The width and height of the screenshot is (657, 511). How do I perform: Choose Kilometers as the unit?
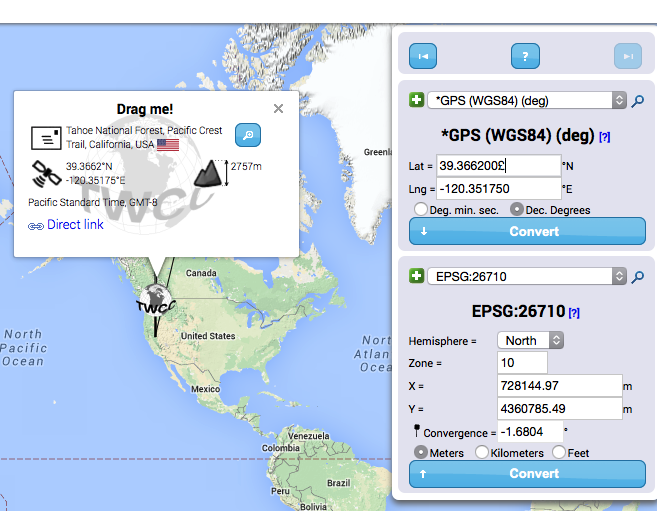pos(482,453)
